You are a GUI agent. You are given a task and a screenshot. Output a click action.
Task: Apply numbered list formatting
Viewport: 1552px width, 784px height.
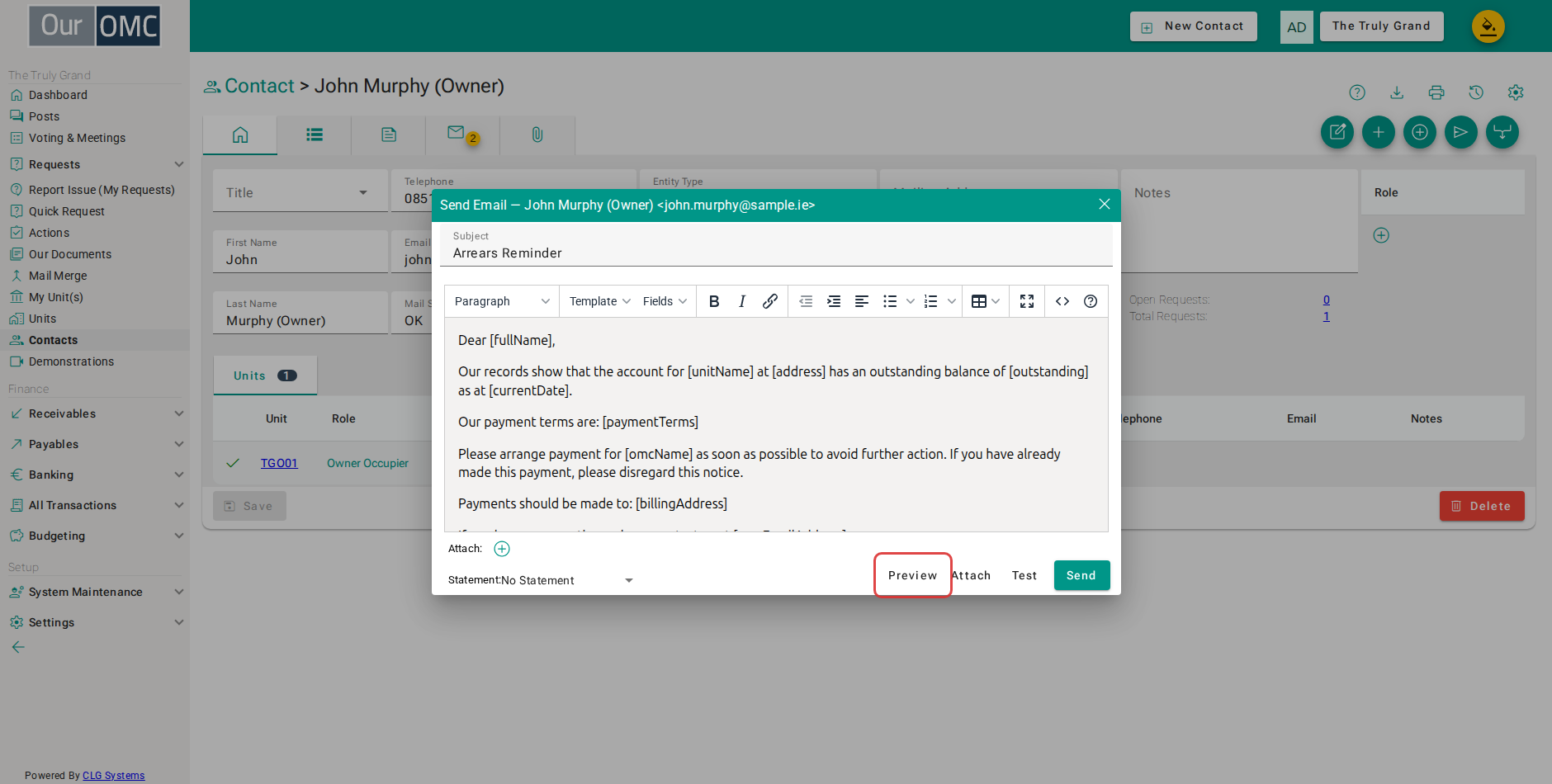tap(931, 301)
